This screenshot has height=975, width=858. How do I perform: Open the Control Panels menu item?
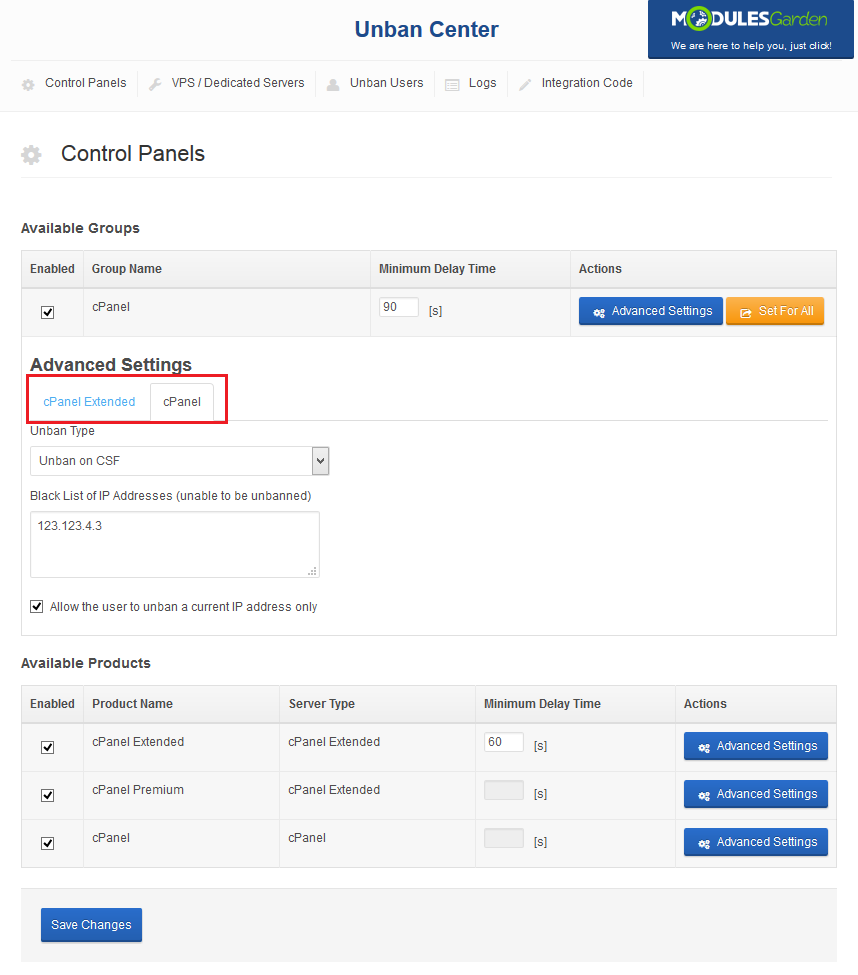85,83
